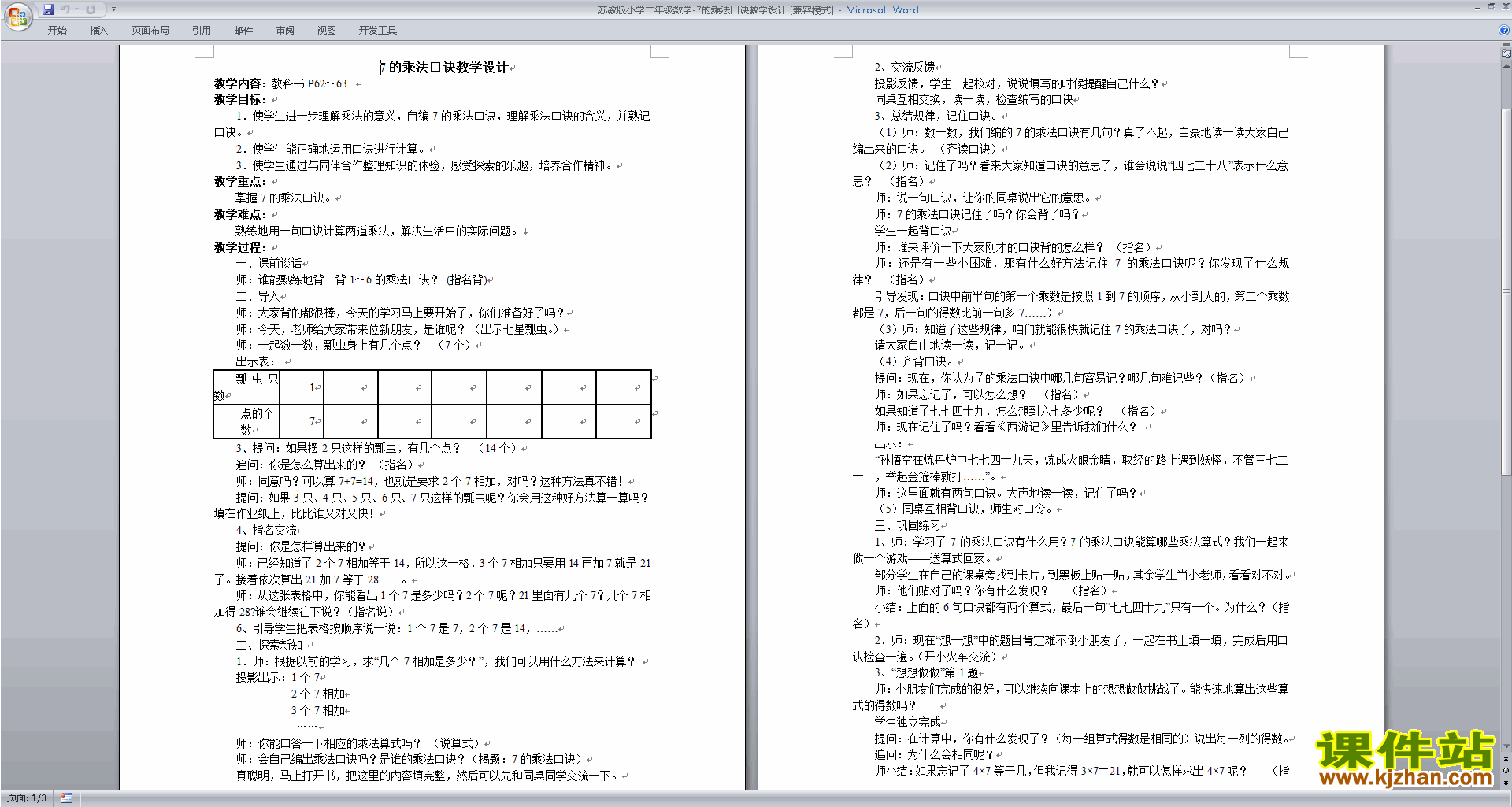Image resolution: width=1512 pixels, height=807 pixels.
Task: Restore down the Word window
Action: click(x=1492, y=7)
